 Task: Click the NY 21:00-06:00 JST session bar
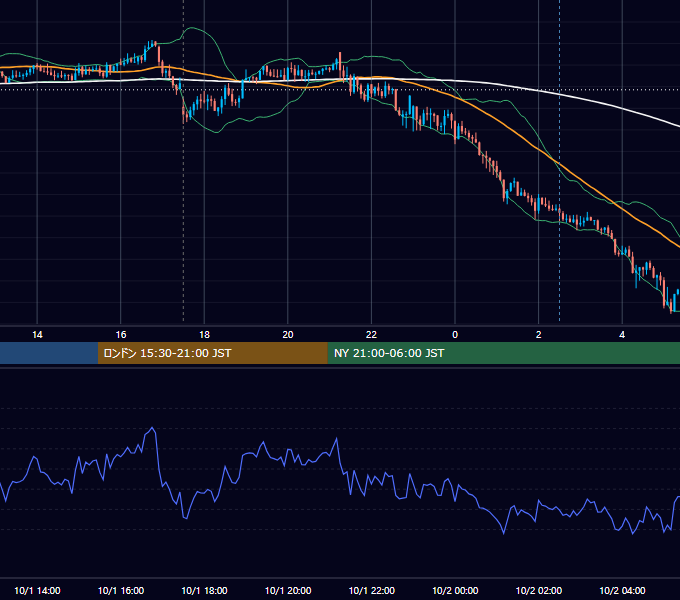coord(503,353)
